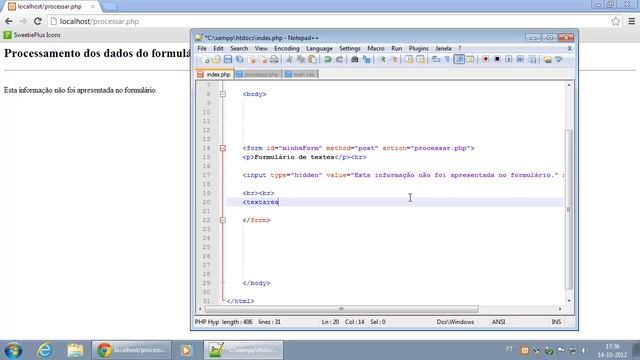
Task: Open the Search menu
Action: click(239, 48)
